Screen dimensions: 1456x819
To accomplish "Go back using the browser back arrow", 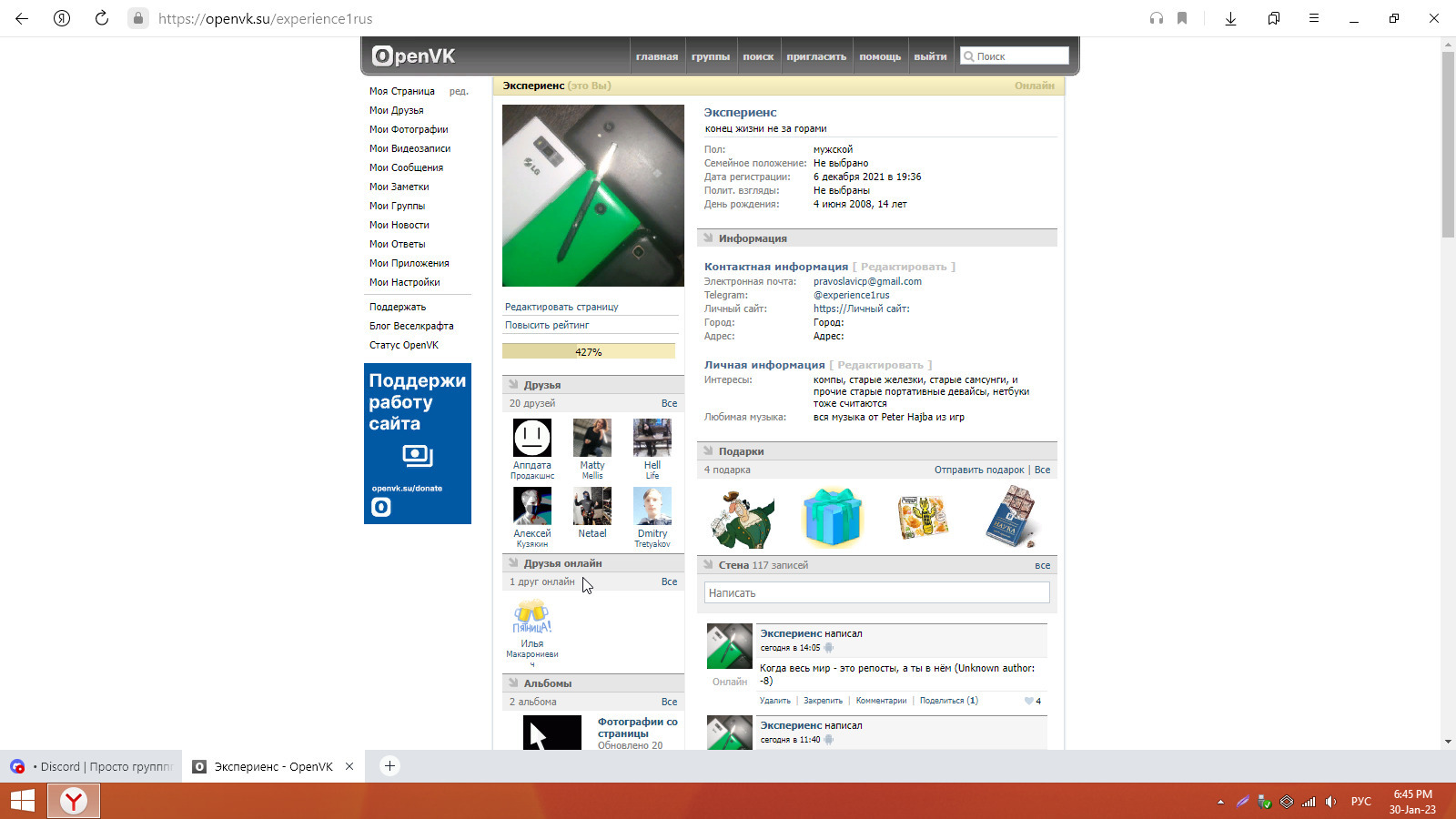I will (x=22, y=18).
